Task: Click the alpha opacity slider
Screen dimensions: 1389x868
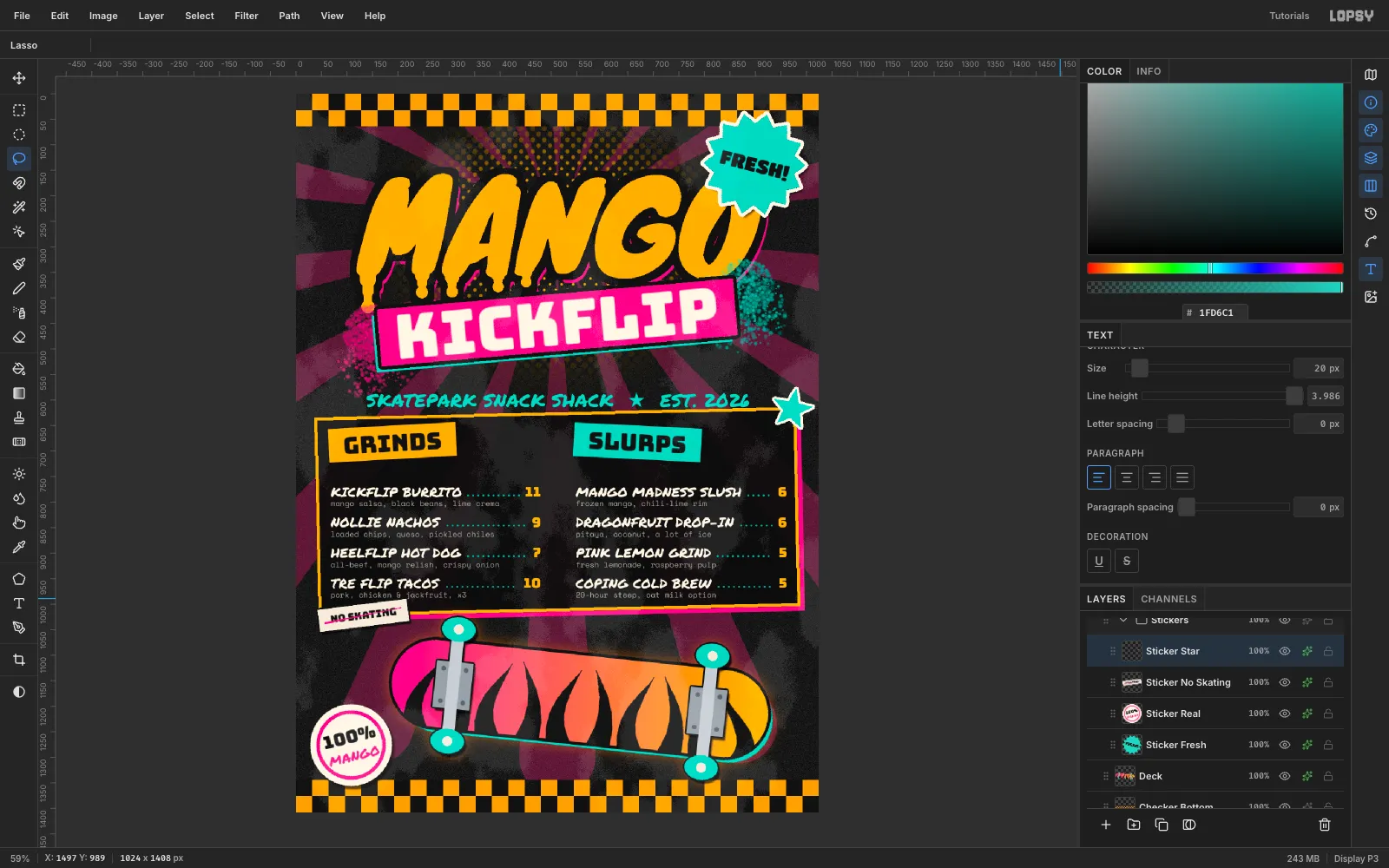Action: click(1215, 287)
